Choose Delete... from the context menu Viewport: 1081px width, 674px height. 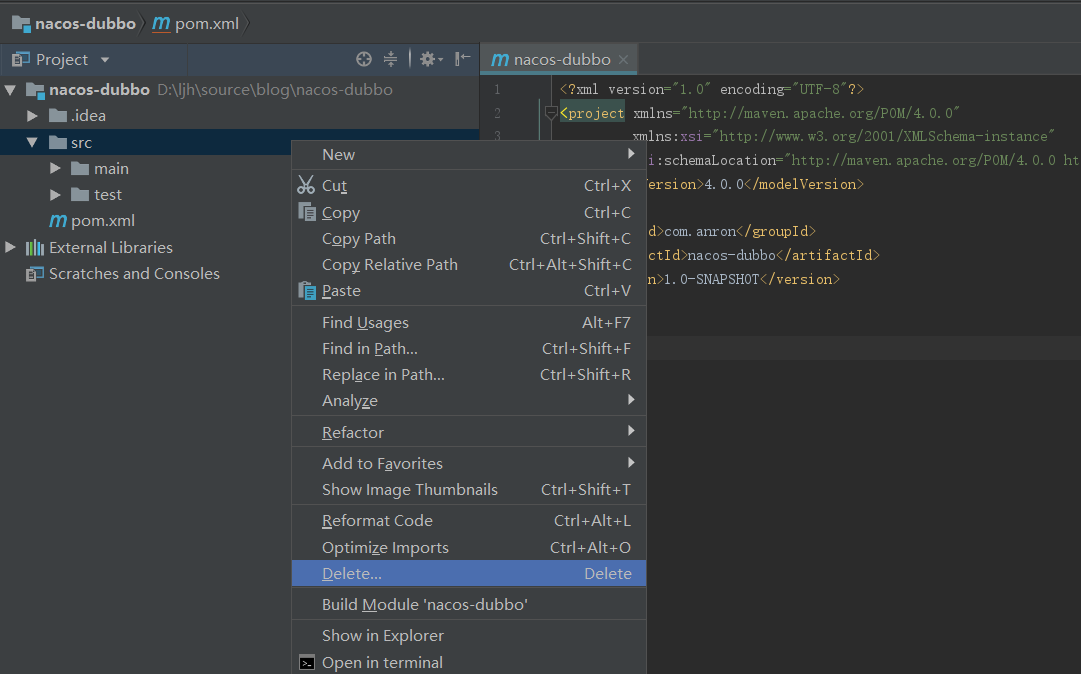352,573
